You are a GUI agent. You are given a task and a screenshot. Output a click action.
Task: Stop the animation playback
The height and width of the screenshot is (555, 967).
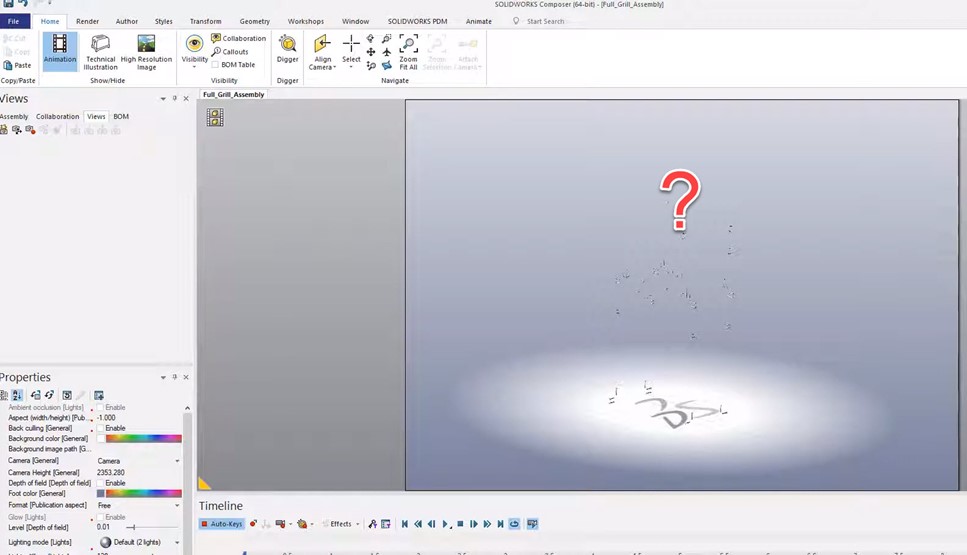click(x=460, y=524)
